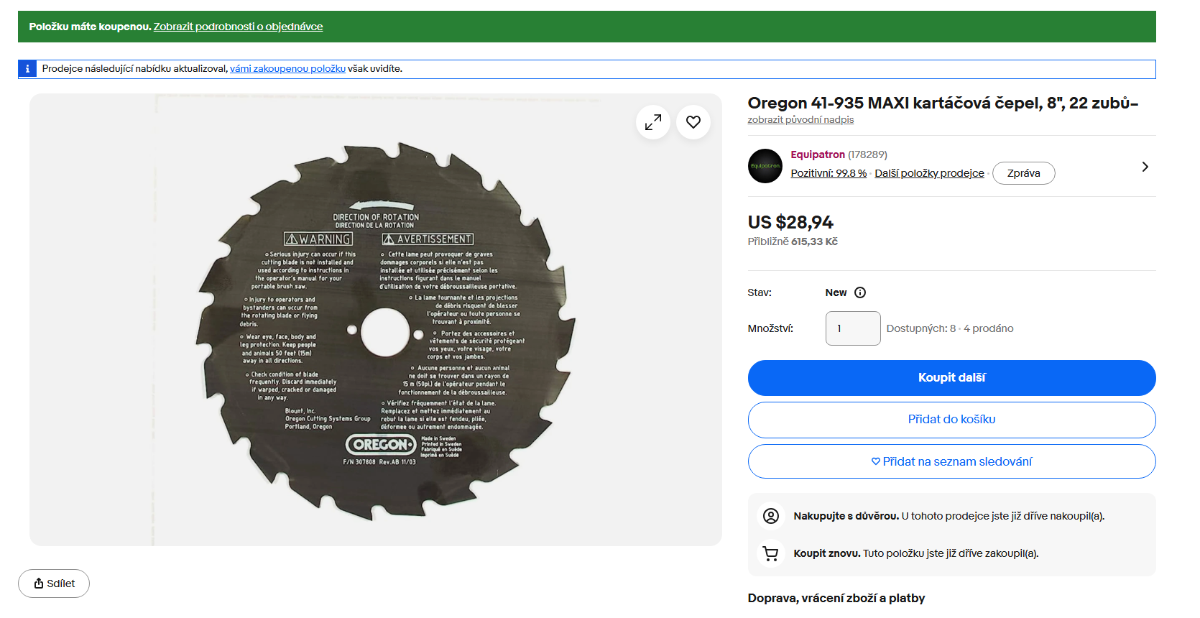The width and height of the screenshot is (1200, 618).
Task: Click the cart icon beside Koupit znovu
Action: click(x=770, y=553)
